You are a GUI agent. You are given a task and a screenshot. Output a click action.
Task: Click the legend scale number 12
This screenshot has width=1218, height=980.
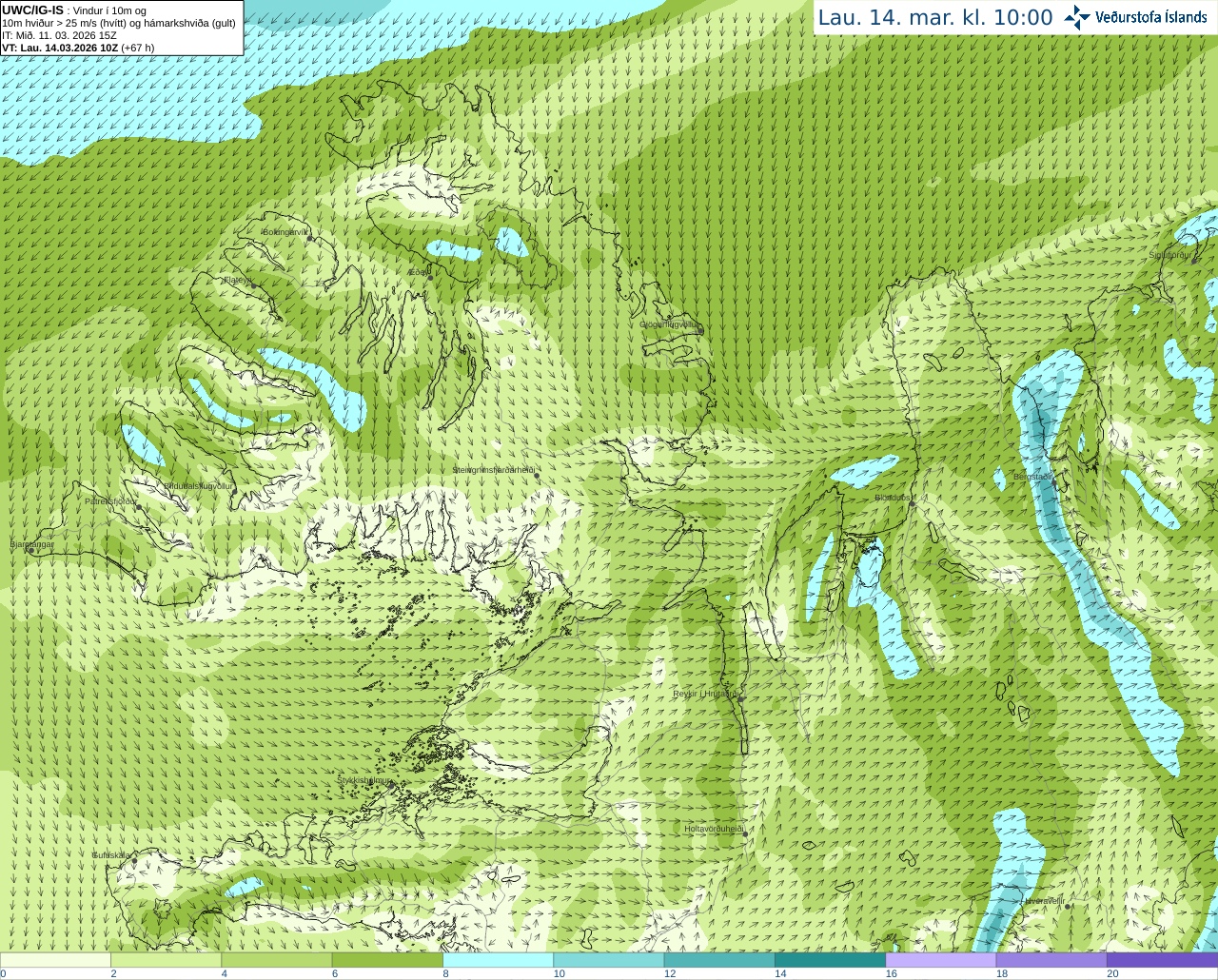pyautogui.click(x=670, y=973)
